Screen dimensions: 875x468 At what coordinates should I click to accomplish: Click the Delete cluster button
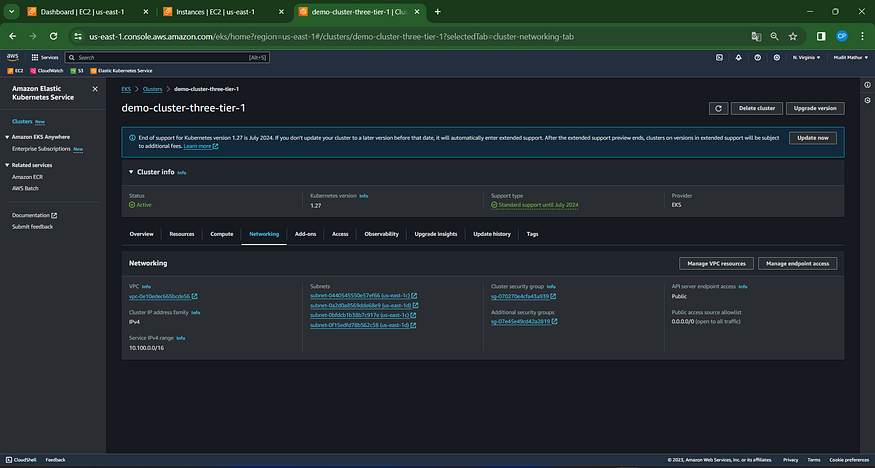[x=757, y=108]
